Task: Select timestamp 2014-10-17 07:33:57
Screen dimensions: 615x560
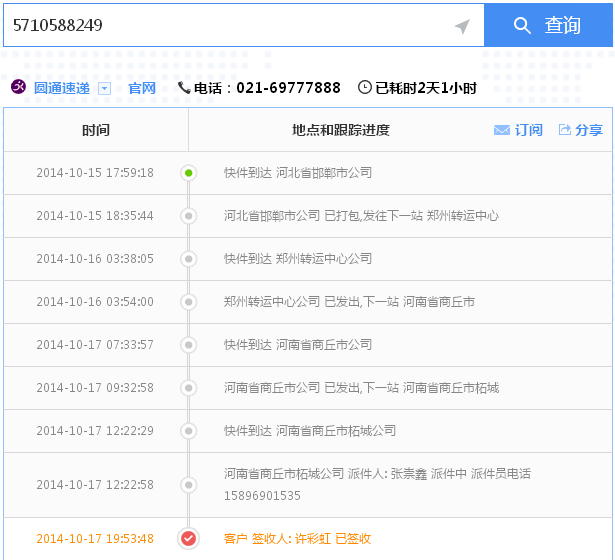Action: pos(95,345)
